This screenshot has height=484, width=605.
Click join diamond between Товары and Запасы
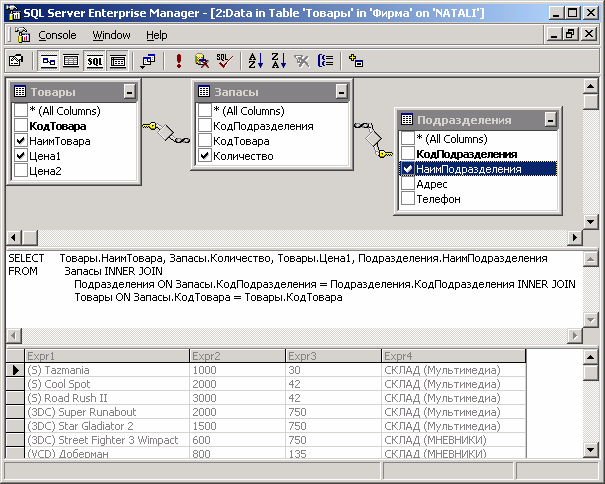click(166, 132)
